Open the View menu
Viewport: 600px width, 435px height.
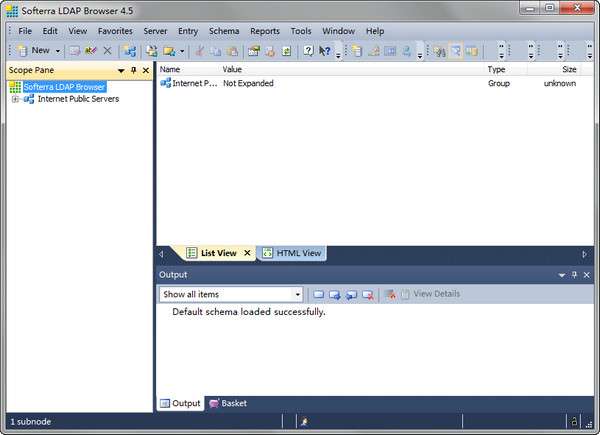pyautogui.click(x=78, y=31)
